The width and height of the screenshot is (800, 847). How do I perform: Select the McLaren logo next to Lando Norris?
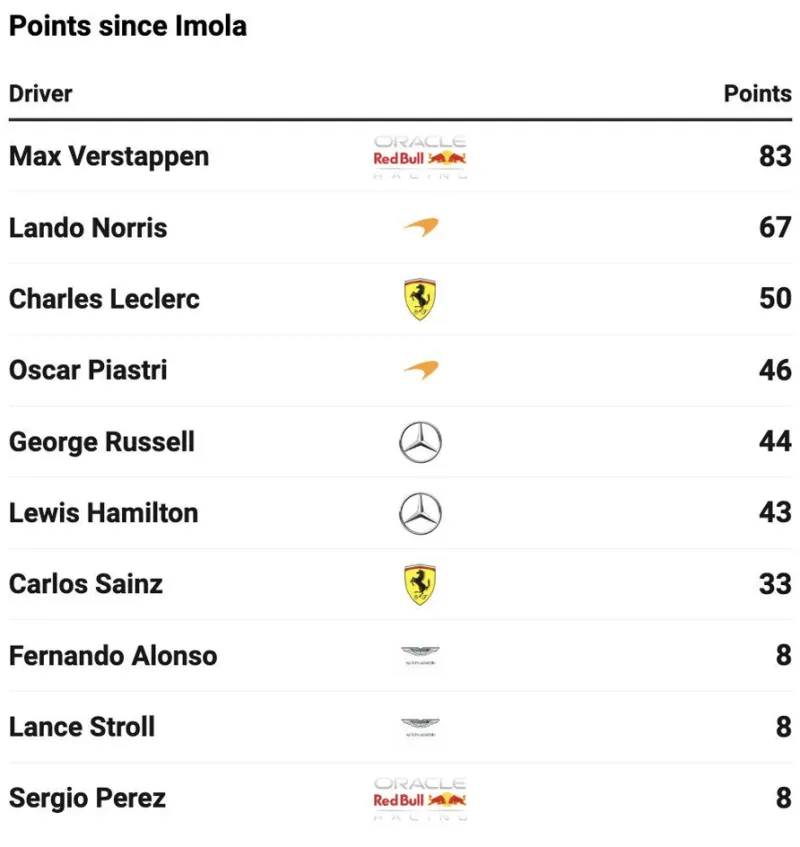pyautogui.click(x=420, y=228)
